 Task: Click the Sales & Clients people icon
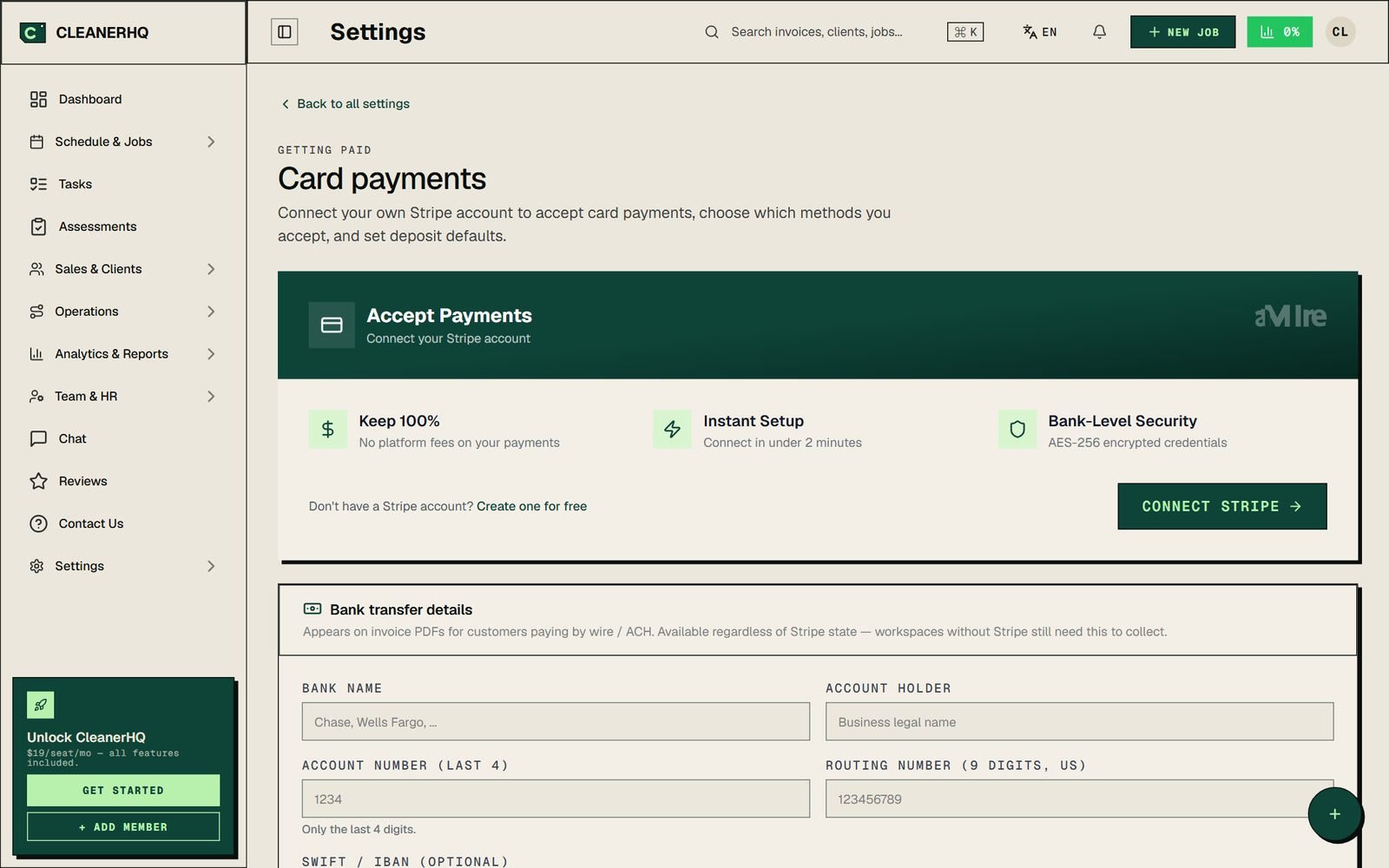pyautogui.click(x=36, y=269)
